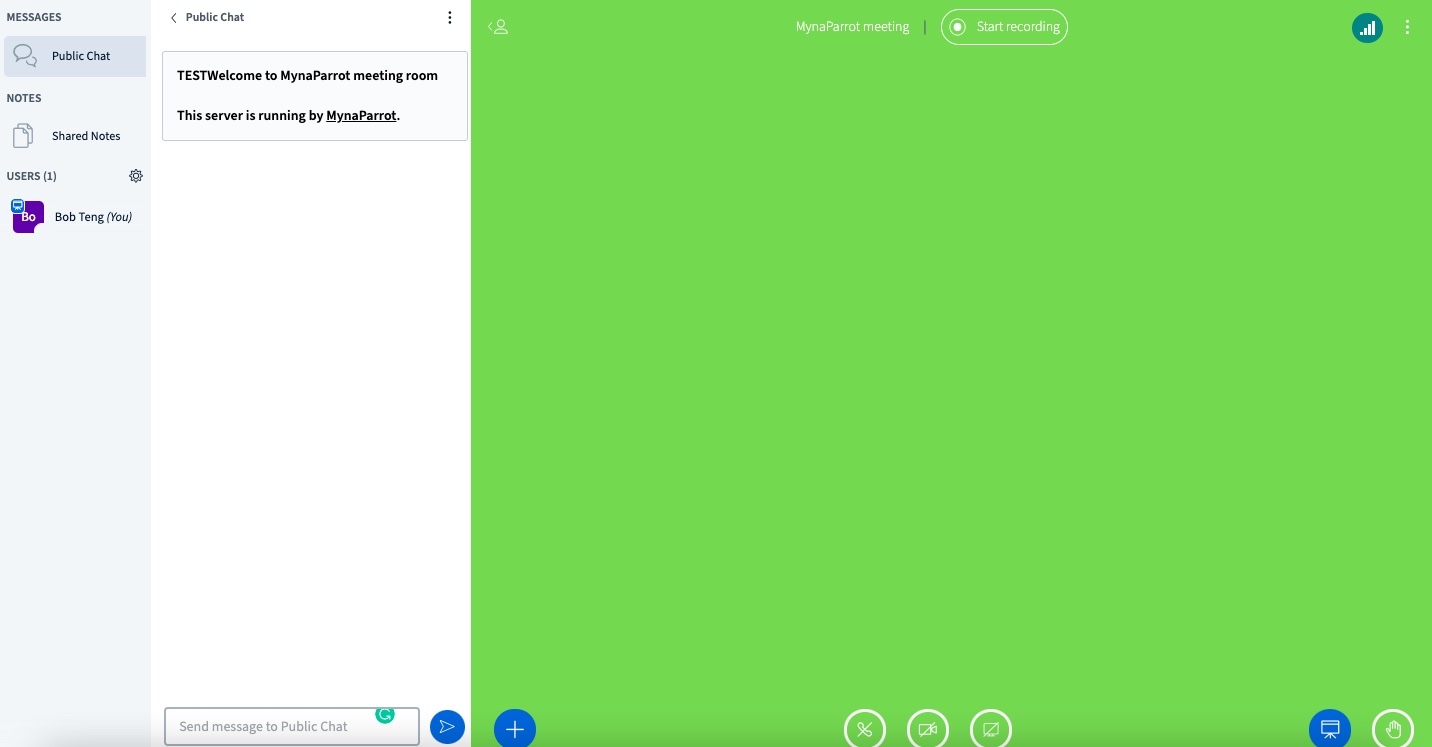This screenshot has height=747, width=1432.
Task: Click the MynaParrot meeting title
Action: click(852, 27)
